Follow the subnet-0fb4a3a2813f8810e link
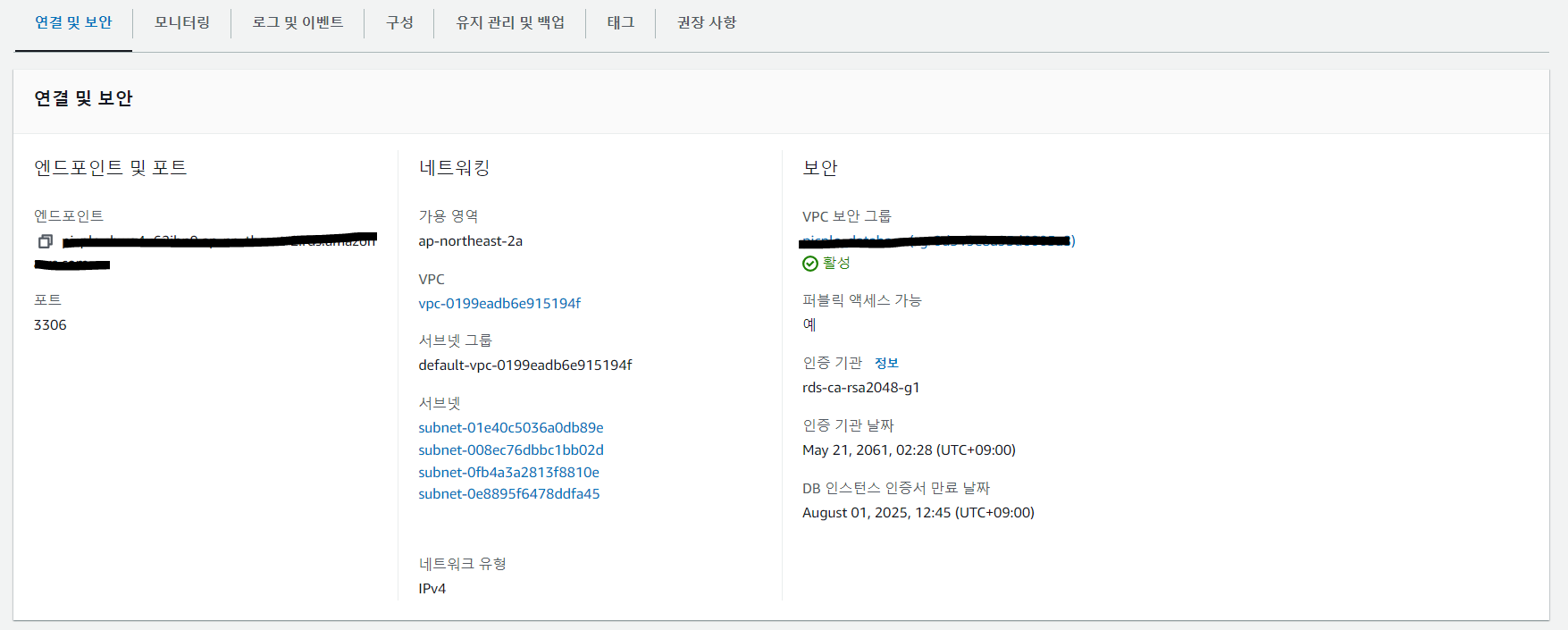Screen dimensions: 1568x630 click(x=508, y=473)
